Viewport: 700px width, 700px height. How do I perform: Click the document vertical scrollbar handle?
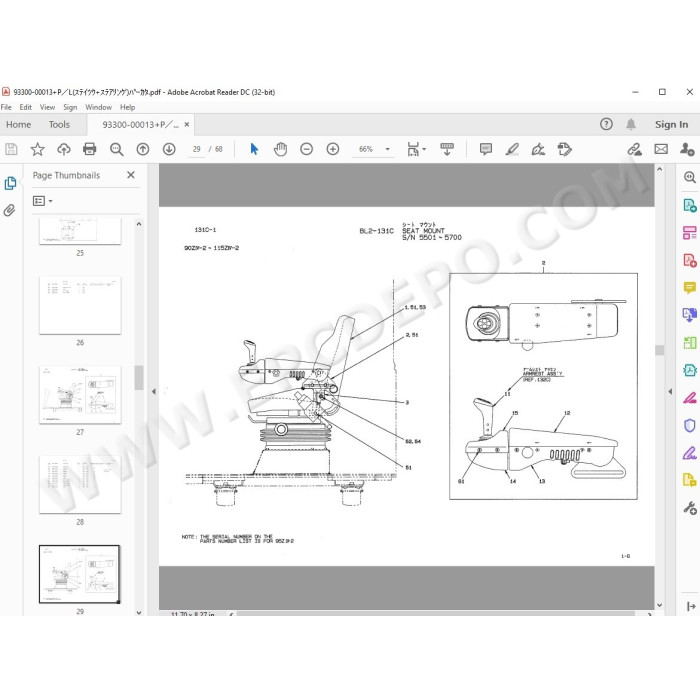(x=659, y=350)
